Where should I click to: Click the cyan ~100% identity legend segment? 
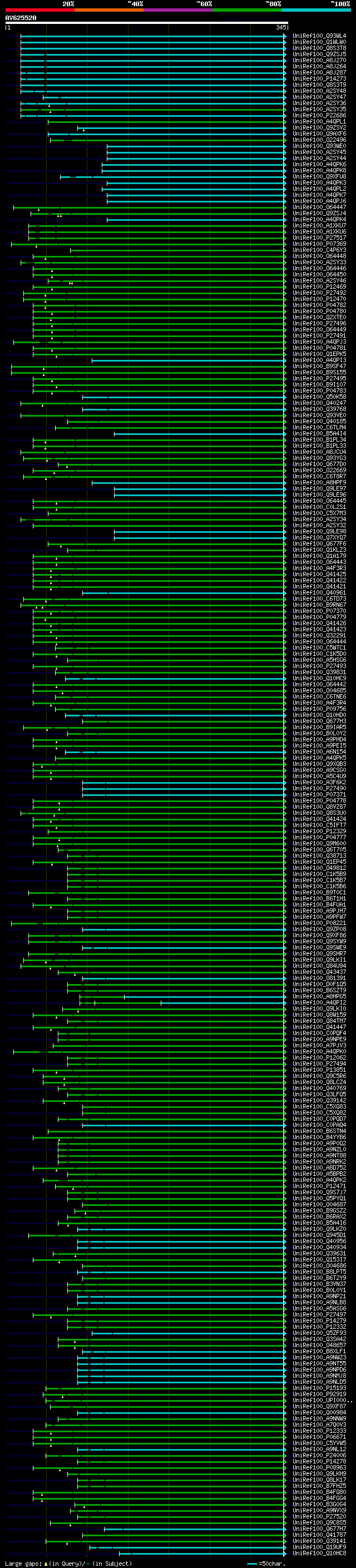click(x=316, y=10)
